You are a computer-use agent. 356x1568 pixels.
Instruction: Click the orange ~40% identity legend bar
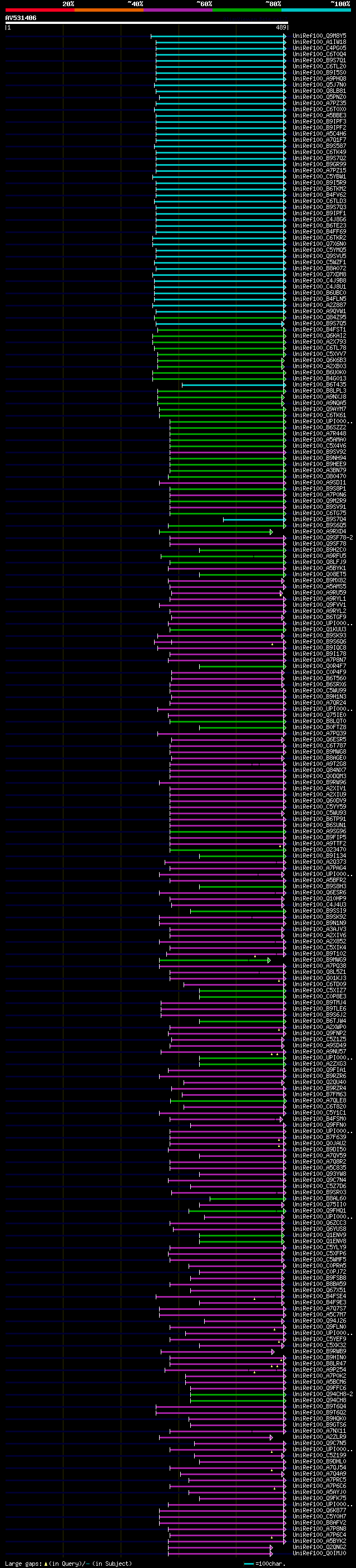(x=109, y=10)
